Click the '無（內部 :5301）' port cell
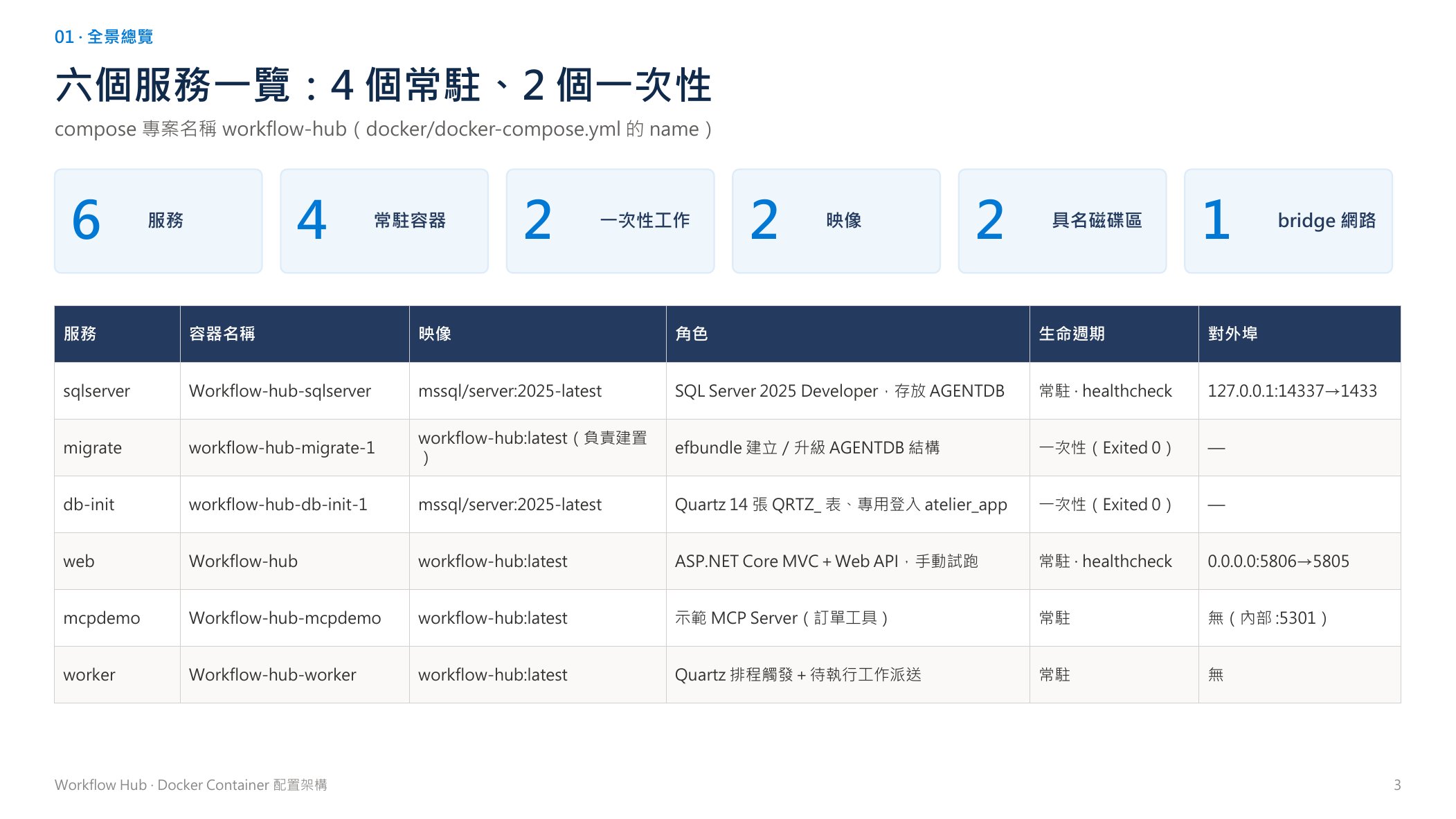This screenshot has width=1456, height=819. coord(1300,618)
